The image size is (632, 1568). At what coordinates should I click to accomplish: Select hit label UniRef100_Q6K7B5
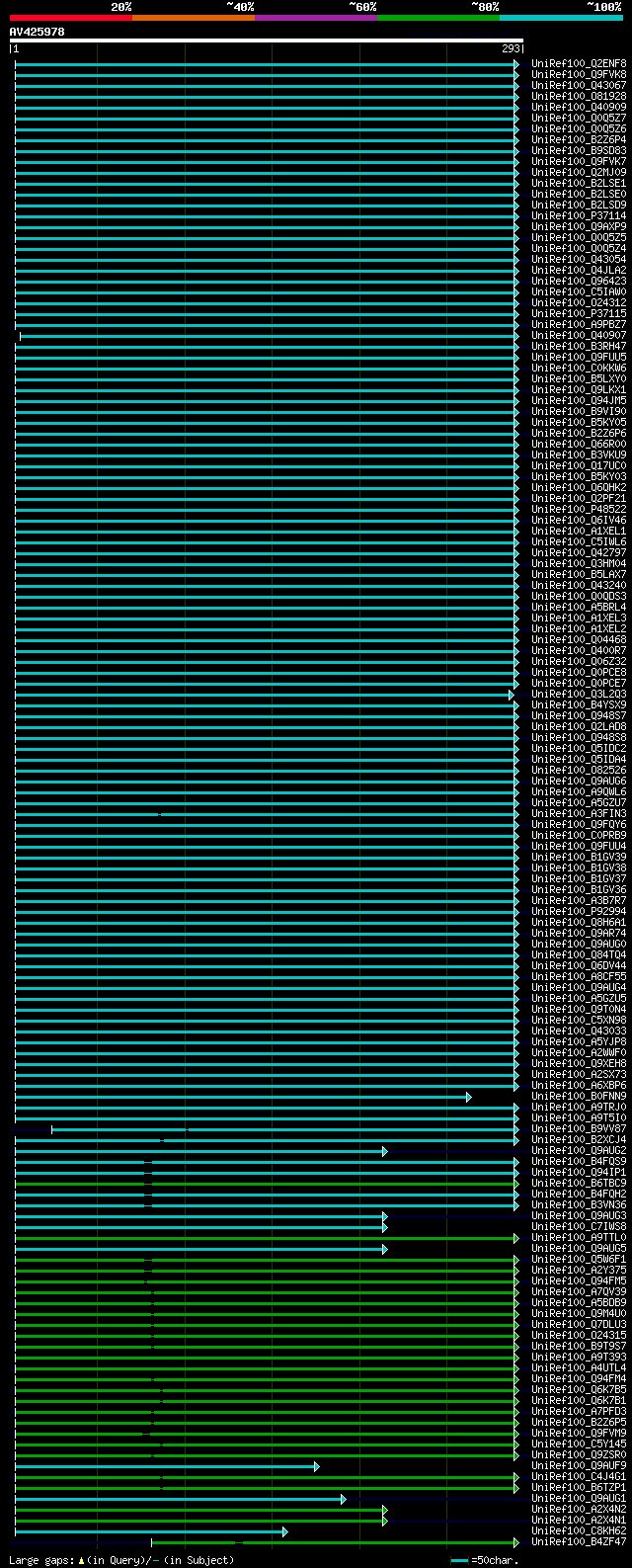coord(579,1390)
